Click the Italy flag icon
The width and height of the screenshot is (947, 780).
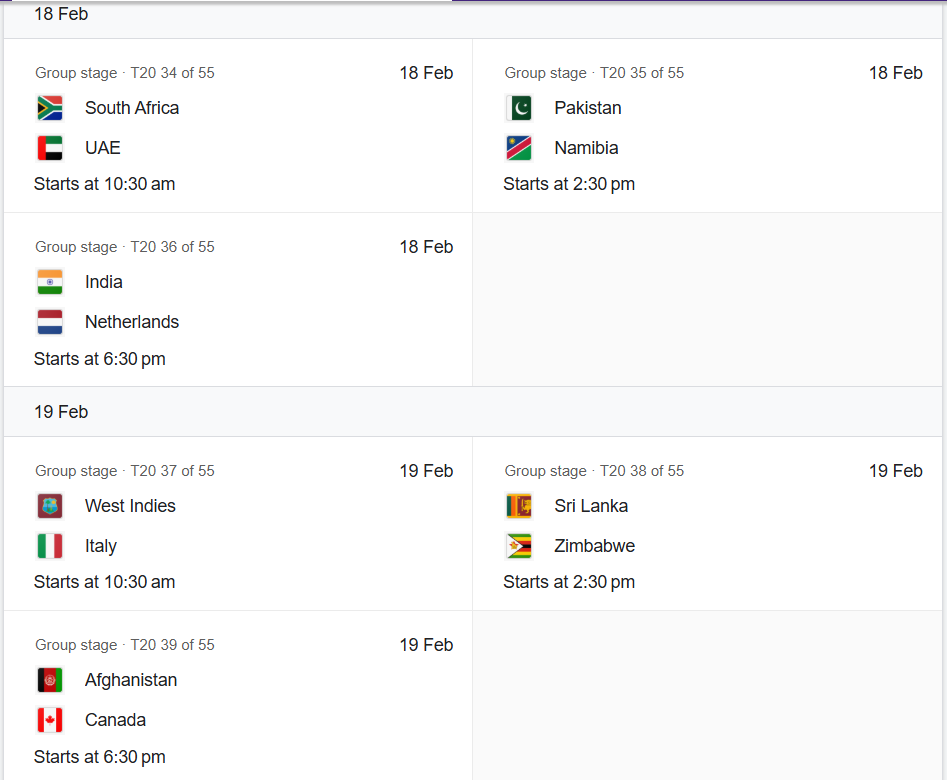pyautogui.click(x=50, y=546)
